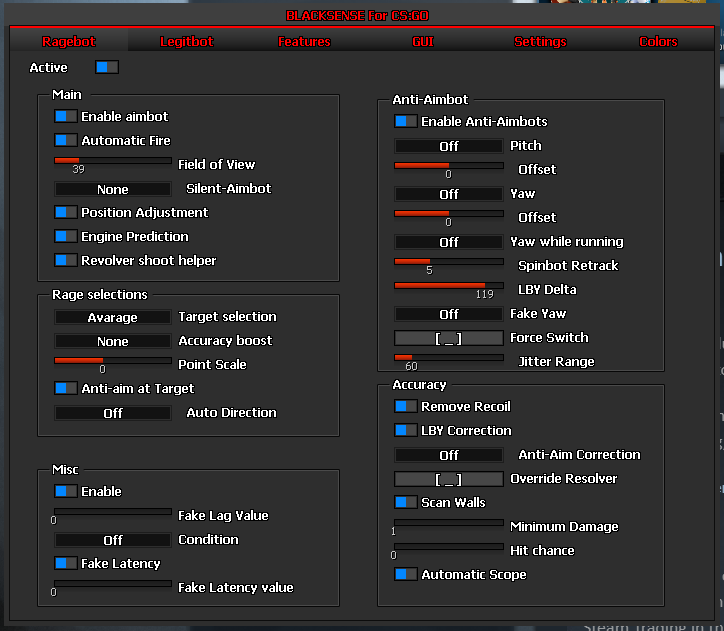This screenshot has height=631, width=724.
Task: Toggle Revolver shoot helper
Action: 66,260
